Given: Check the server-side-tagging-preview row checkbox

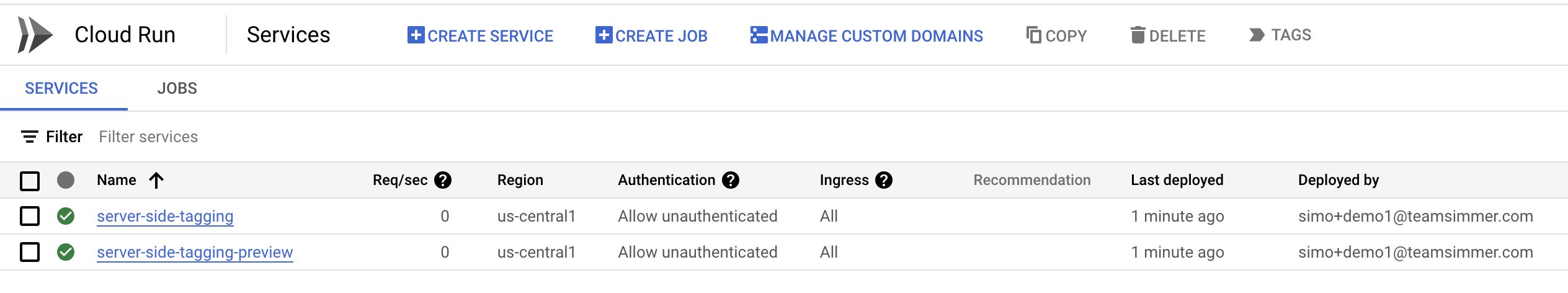Looking at the screenshot, I should [x=30, y=252].
